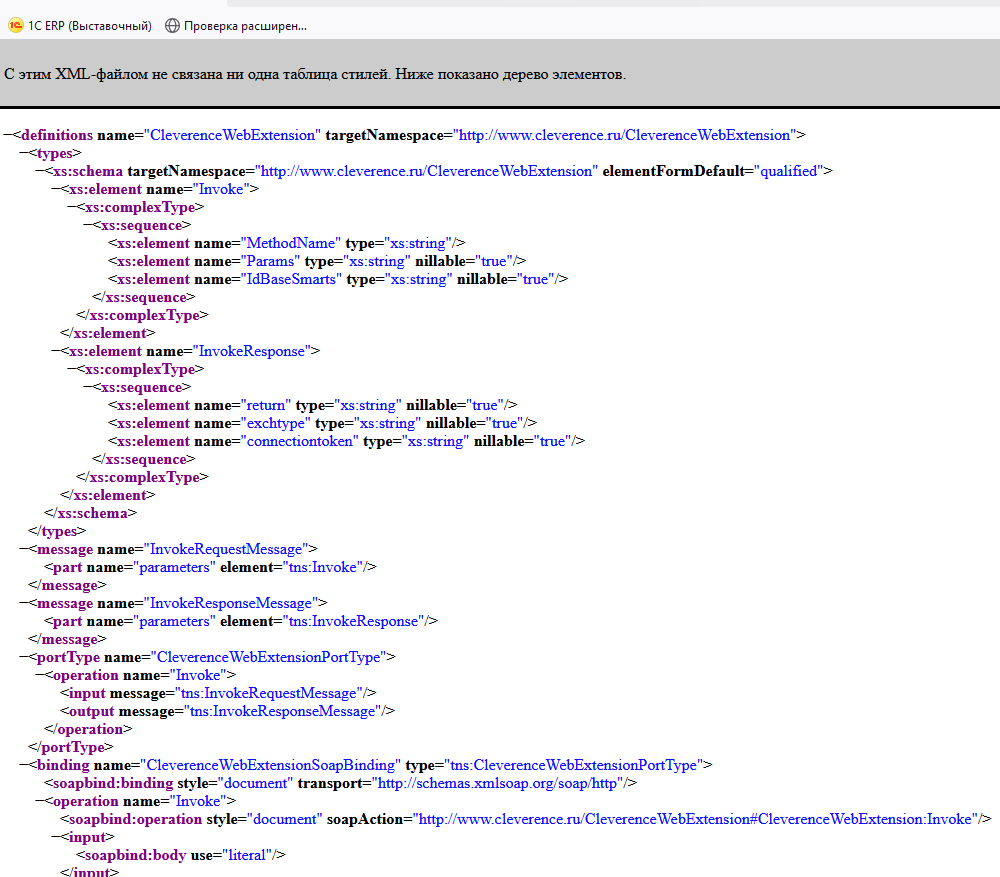Click the soapAction URL value
Image resolution: width=1000 pixels, height=877 pixels.
point(695,819)
